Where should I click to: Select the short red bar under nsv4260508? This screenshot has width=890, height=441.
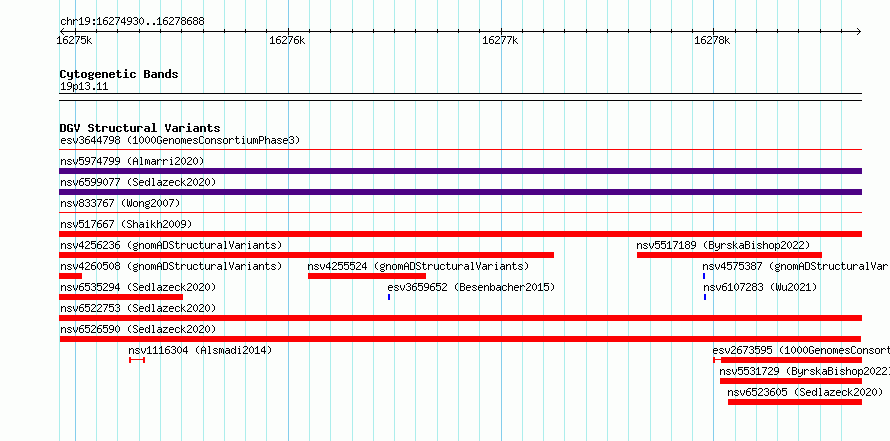click(70, 276)
